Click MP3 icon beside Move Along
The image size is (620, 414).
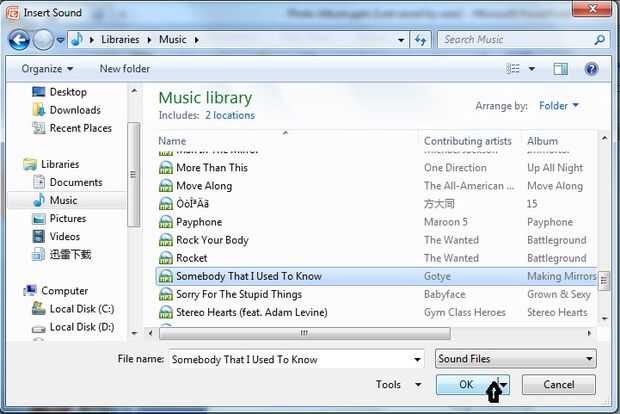(x=166, y=186)
